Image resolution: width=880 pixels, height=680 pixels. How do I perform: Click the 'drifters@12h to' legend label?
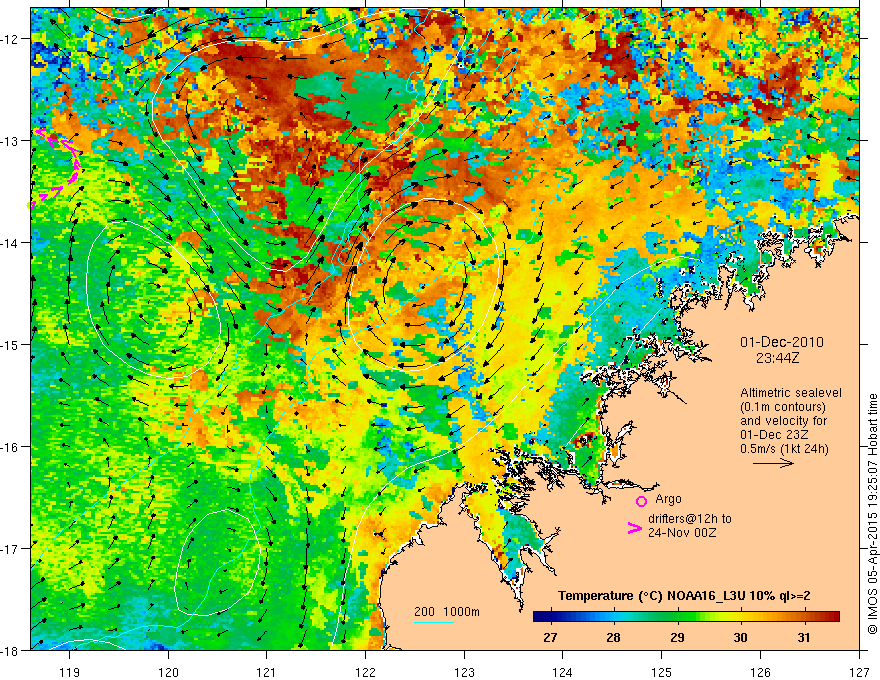(690, 519)
